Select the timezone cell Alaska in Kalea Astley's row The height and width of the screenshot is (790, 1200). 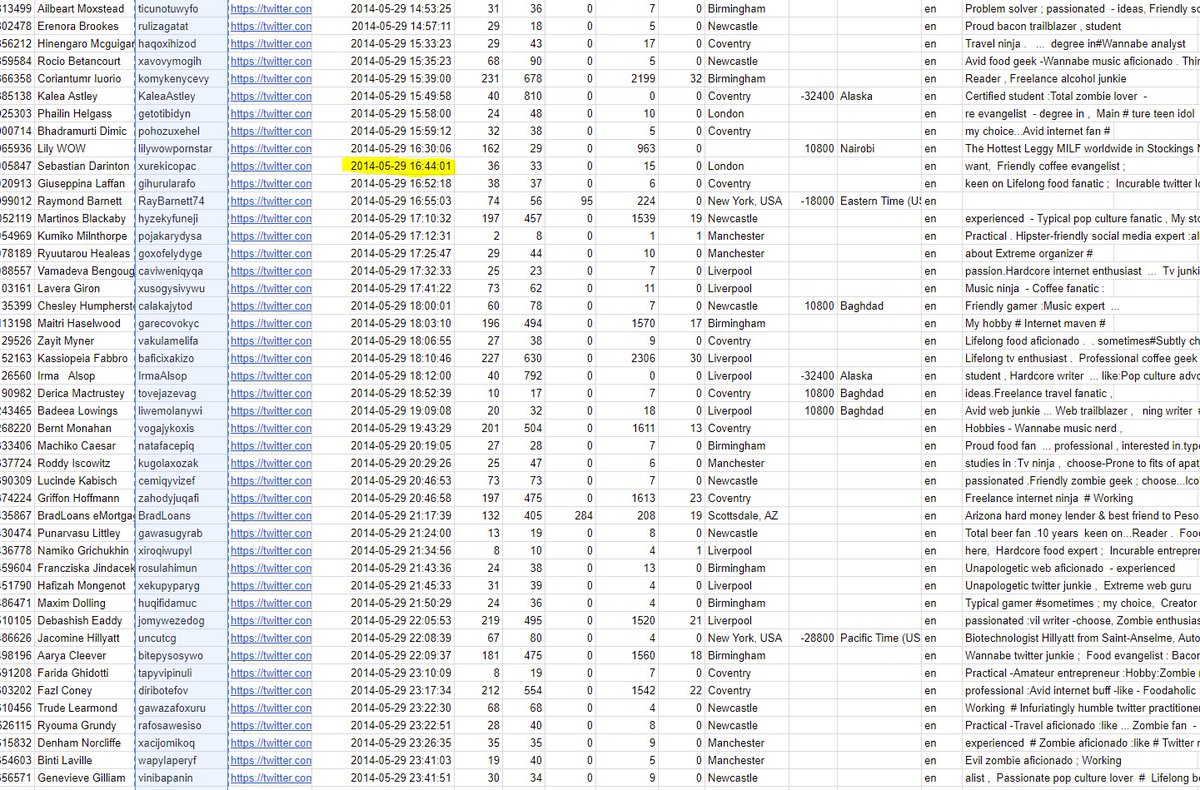pyautogui.click(x=856, y=96)
